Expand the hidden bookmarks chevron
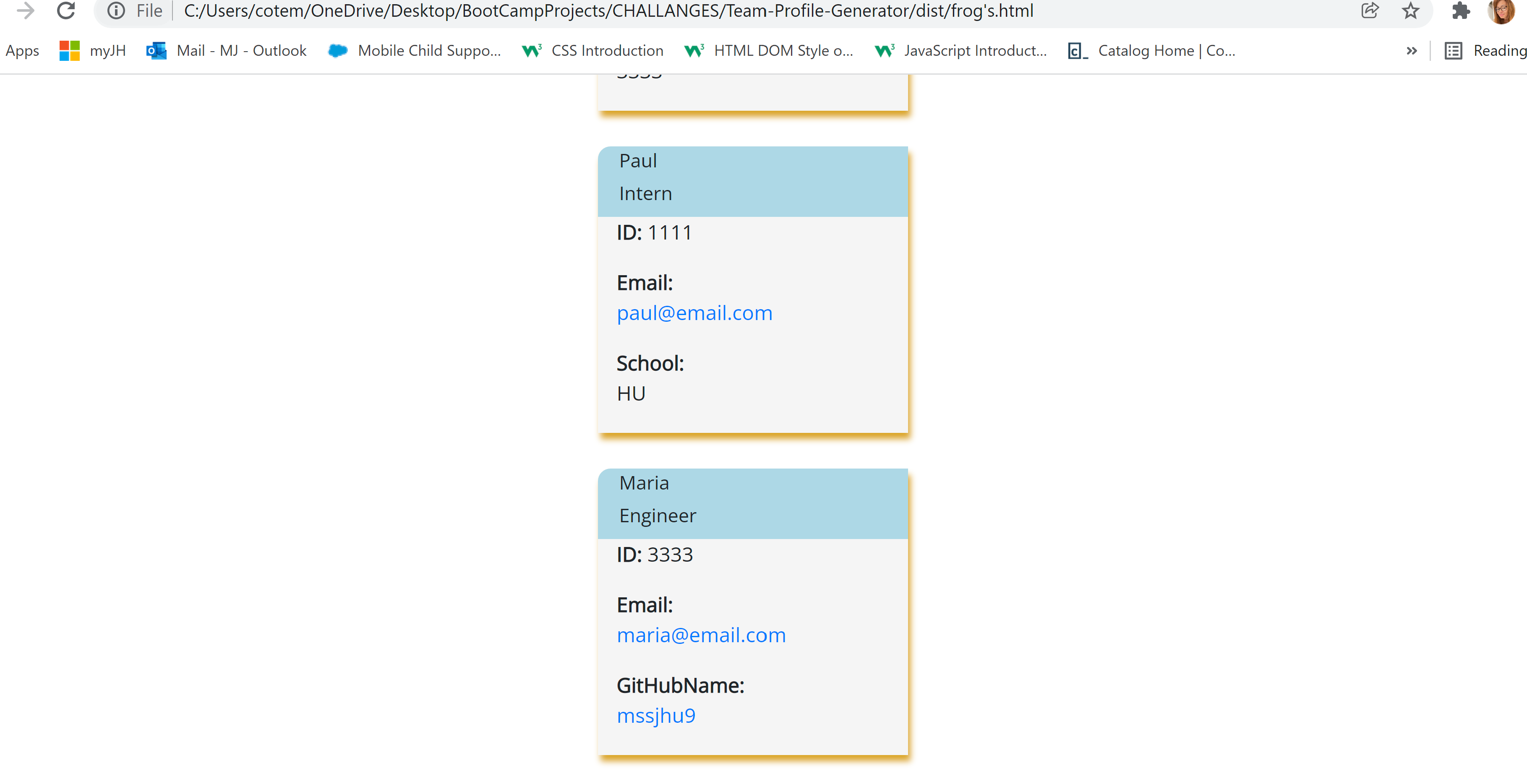This screenshot has height=784, width=1527. pyautogui.click(x=1412, y=51)
